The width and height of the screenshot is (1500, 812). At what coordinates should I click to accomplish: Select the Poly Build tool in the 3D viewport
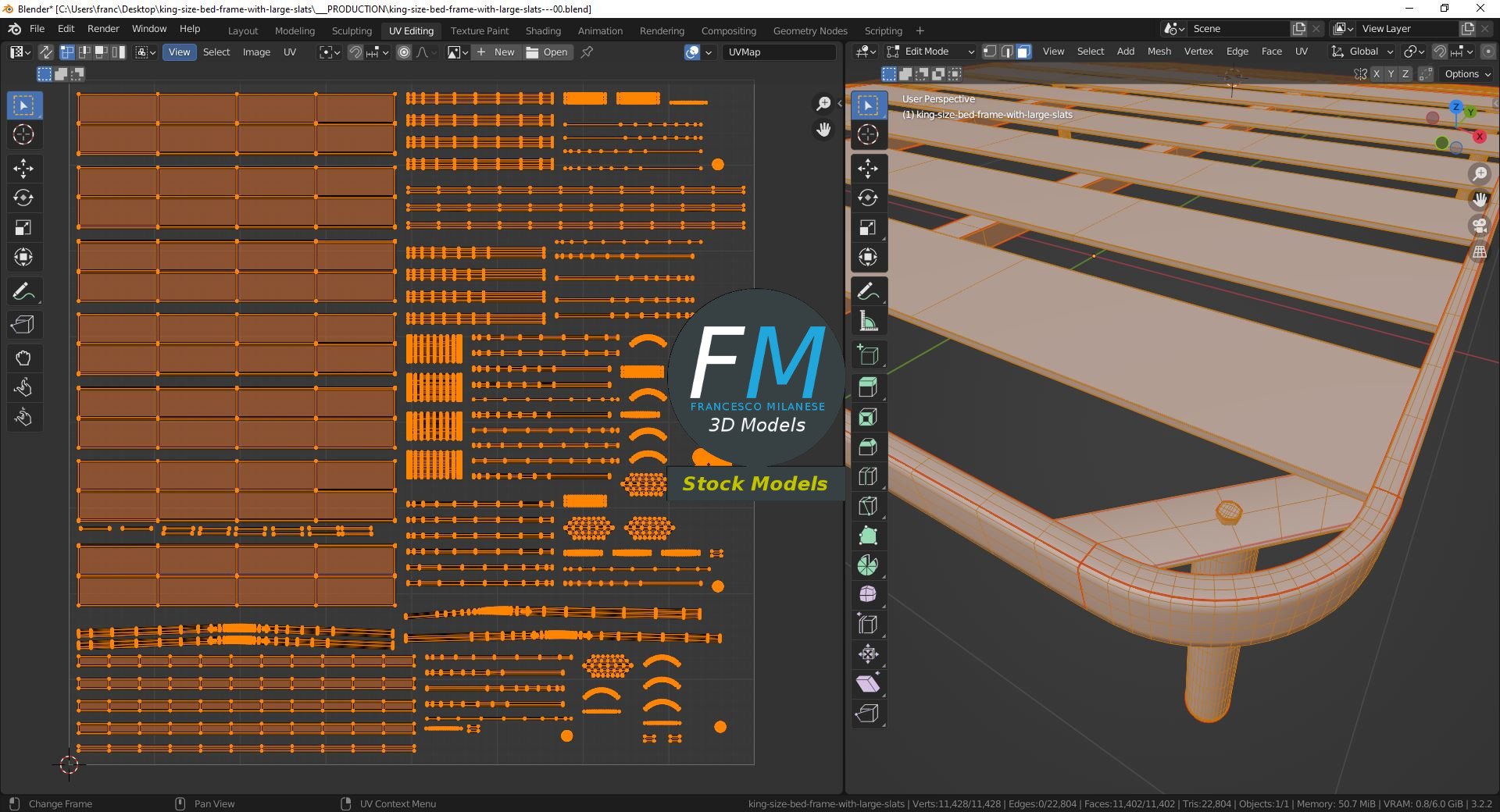coord(868,536)
